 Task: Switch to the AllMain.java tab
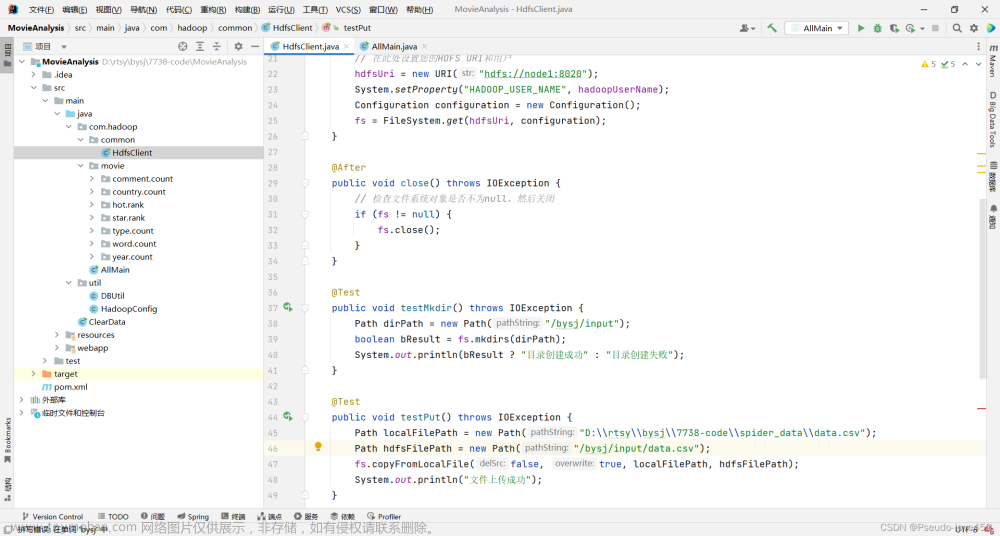[x=393, y=47]
